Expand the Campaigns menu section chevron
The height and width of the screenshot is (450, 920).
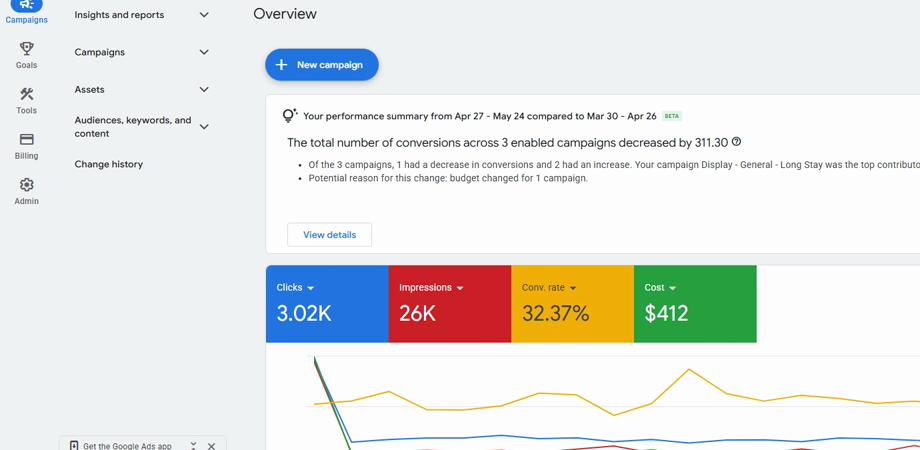[204, 52]
